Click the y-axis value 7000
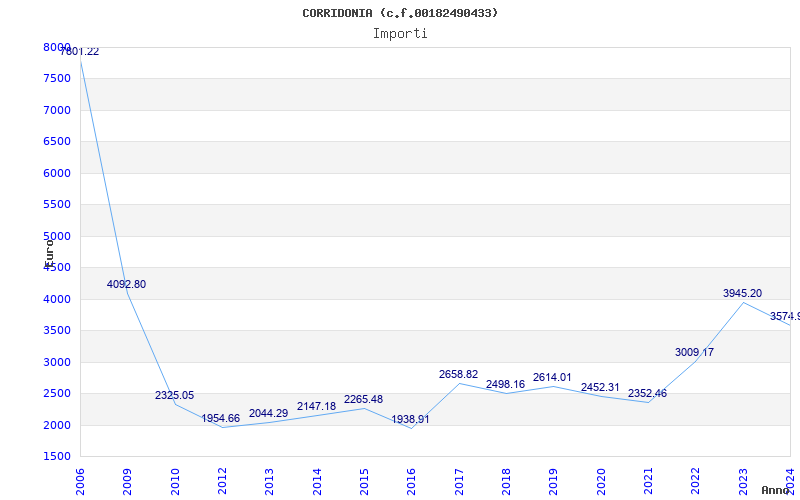Image resolution: width=800 pixels, height=500 pixels. click(57, 110)
